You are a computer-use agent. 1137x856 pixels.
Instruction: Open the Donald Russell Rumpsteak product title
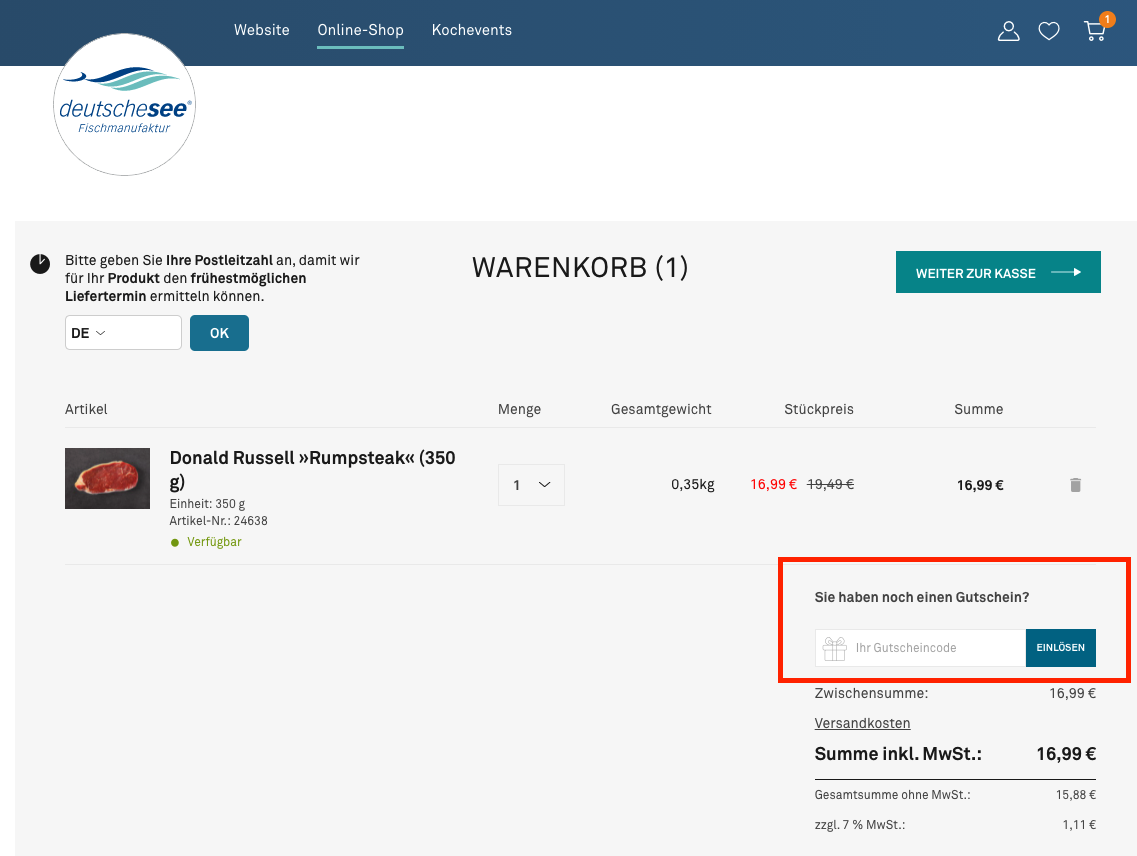click(313, 469)
